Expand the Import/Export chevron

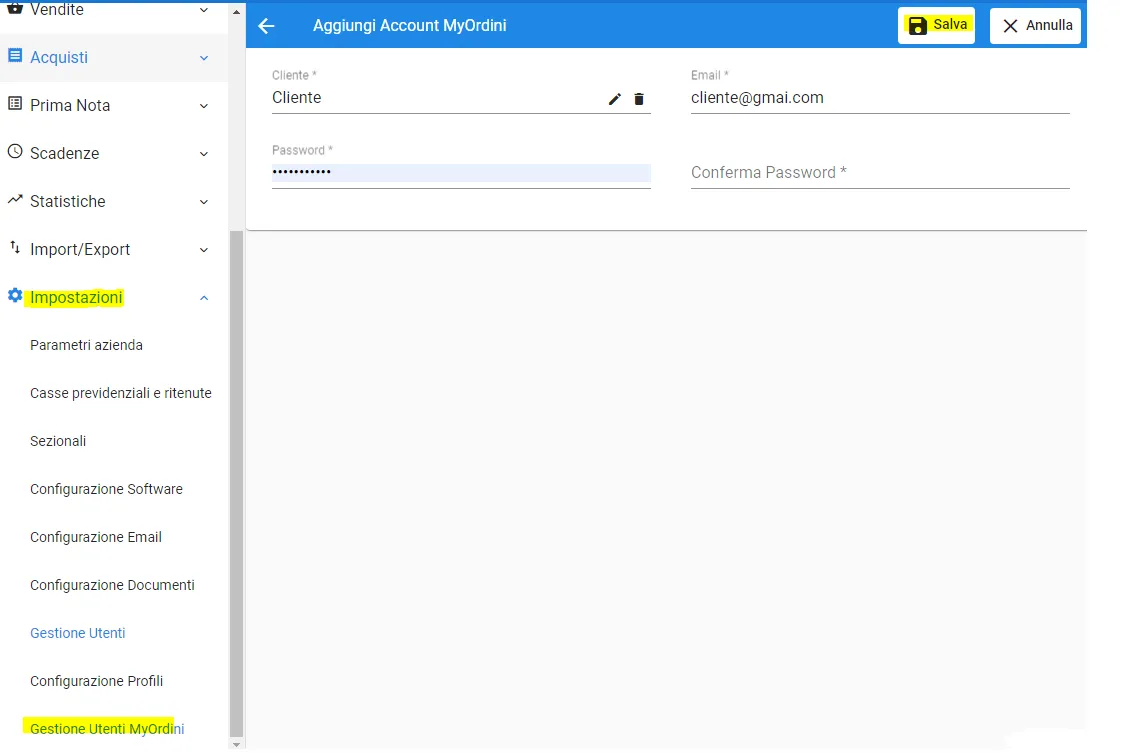pyautogui.click(x=204, y=250)
